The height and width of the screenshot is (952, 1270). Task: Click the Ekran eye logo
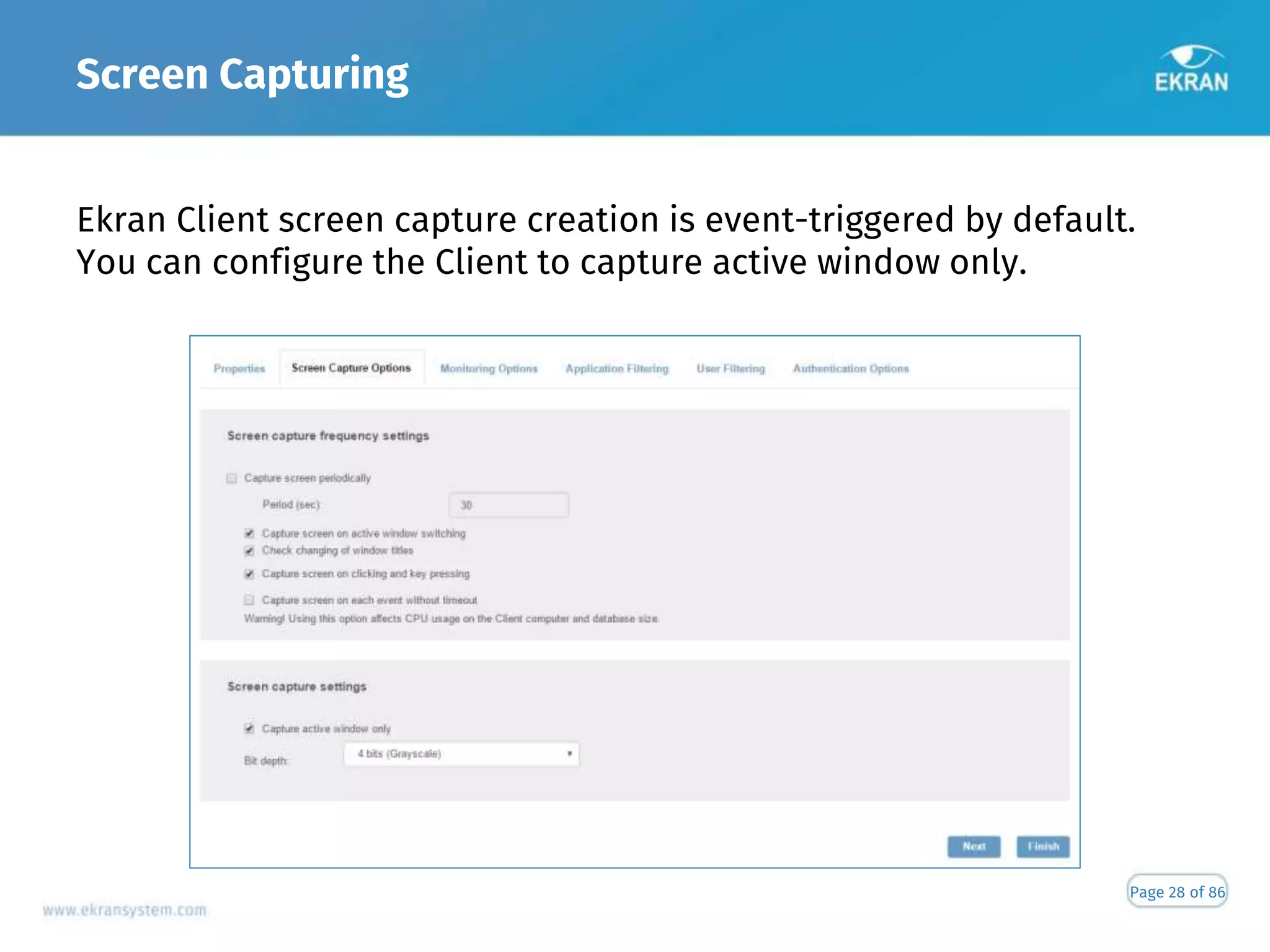[x=1191, y=68]
